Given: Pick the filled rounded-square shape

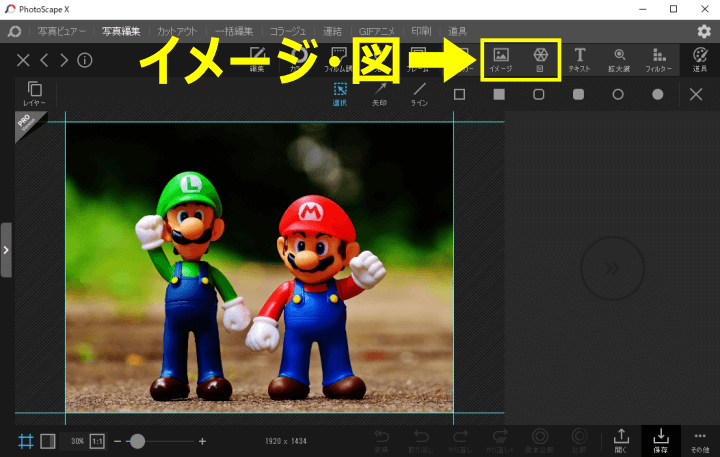Looking at the screenshot, I should (x=579, y=95).
